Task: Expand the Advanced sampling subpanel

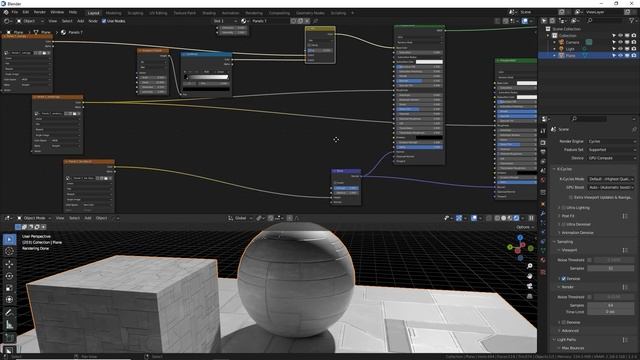Action: pyautogui.click(x=570, y=331)
